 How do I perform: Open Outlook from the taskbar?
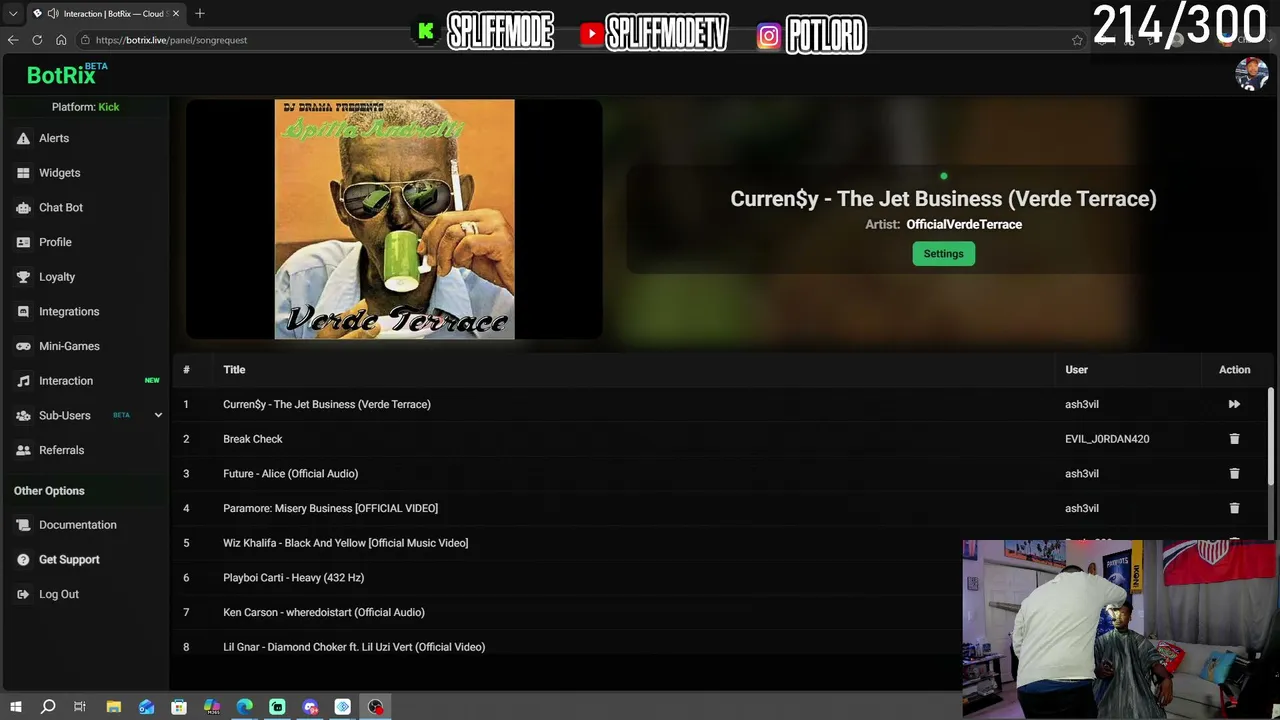[x=146, y=707]
